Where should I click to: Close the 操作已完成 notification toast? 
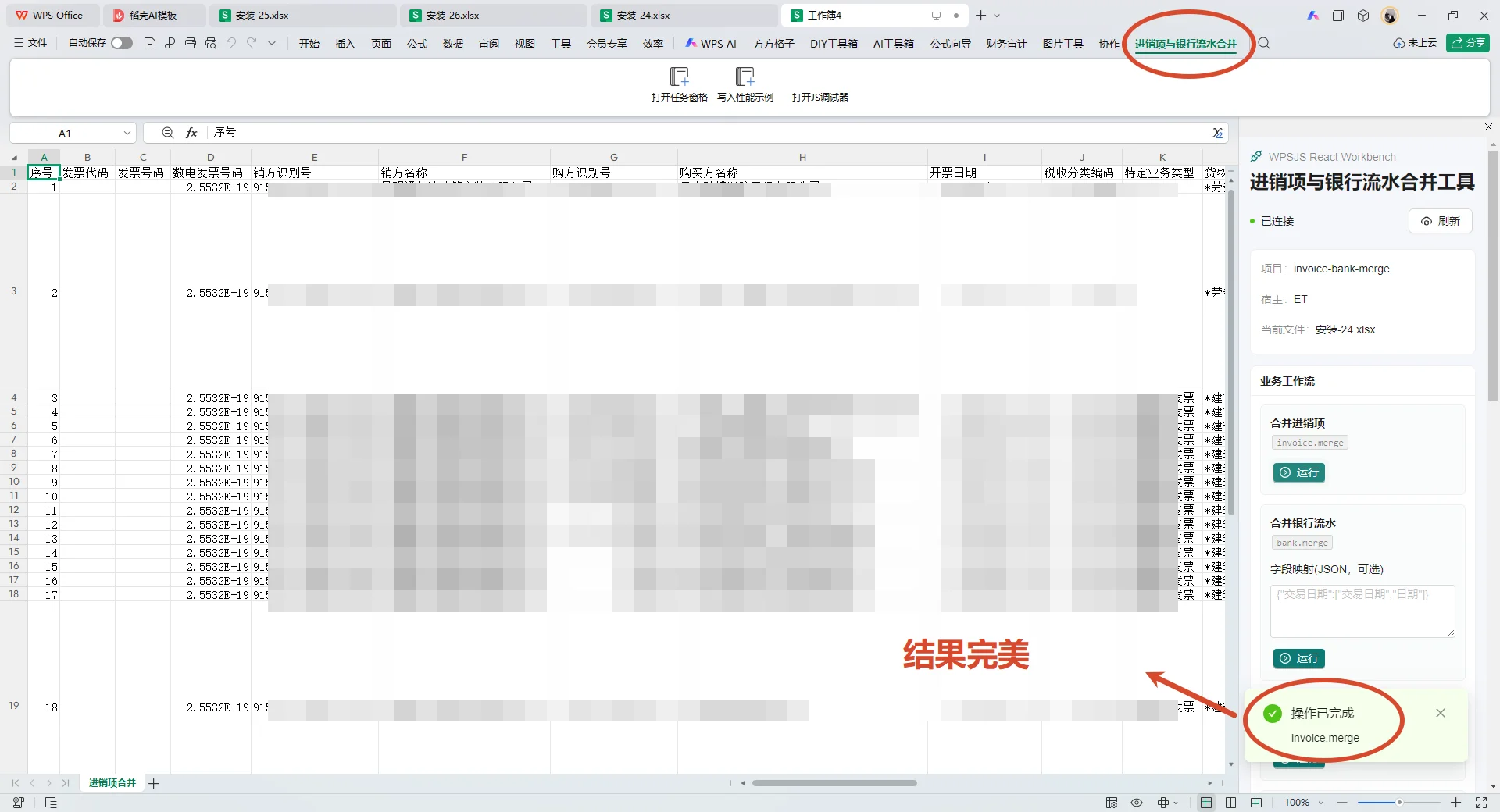[x=1441, y=713]
